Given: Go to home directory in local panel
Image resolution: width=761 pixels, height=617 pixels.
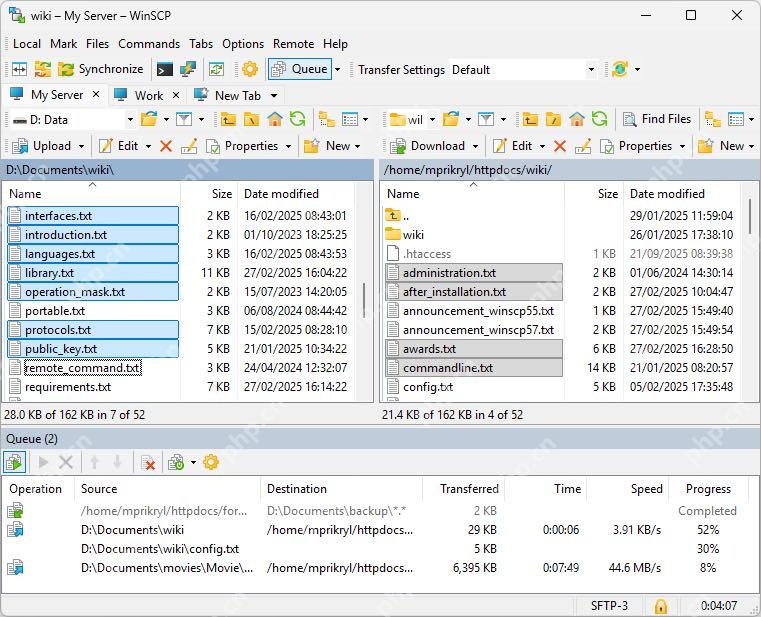Looking at the screenshot, I should pyautogui.click(x=275, y=119).
